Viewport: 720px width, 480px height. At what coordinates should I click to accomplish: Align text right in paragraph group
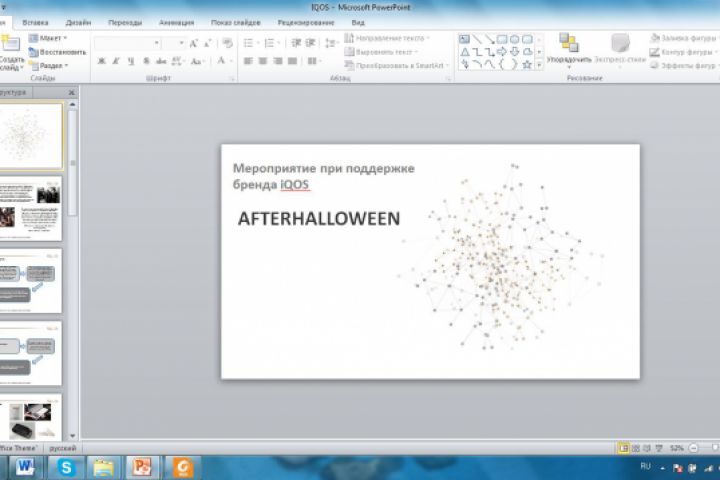click(x=277, y=61)
